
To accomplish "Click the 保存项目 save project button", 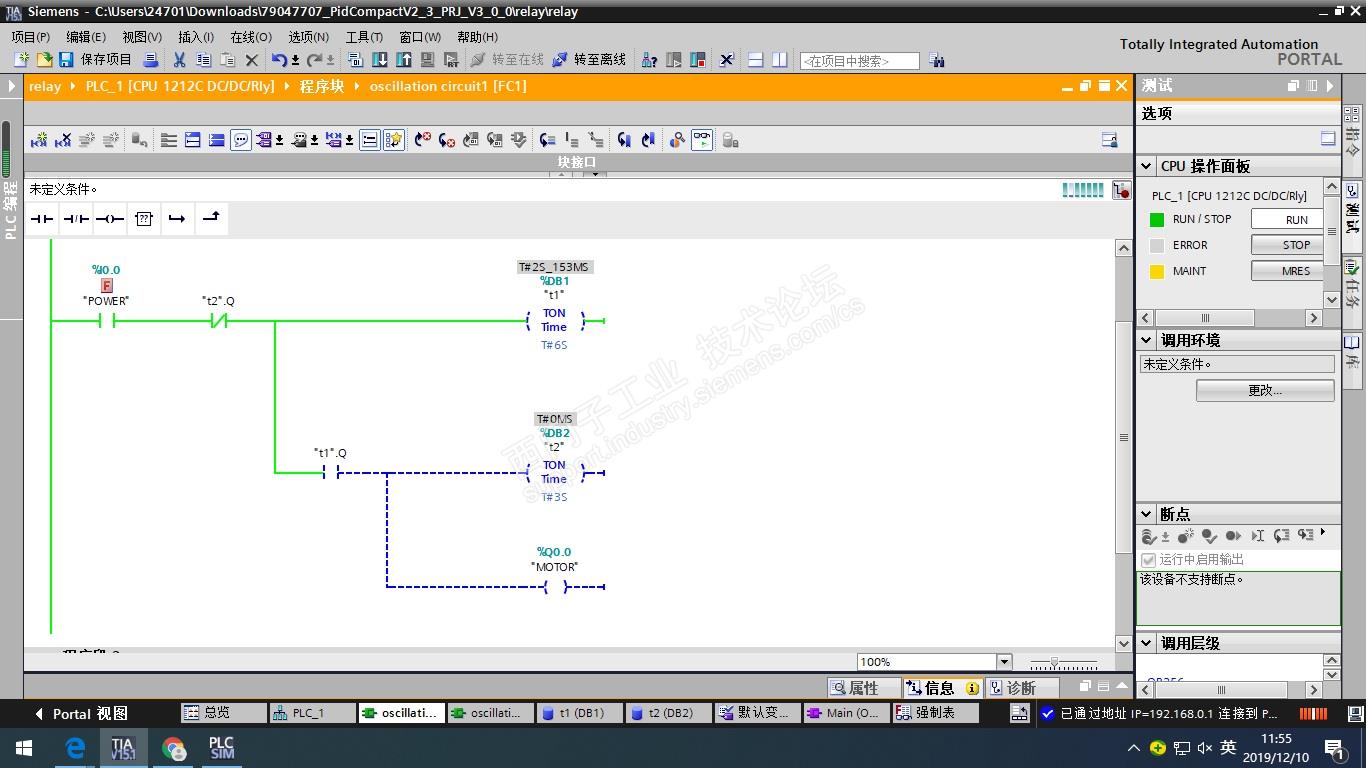I will (x=95, y=60).
